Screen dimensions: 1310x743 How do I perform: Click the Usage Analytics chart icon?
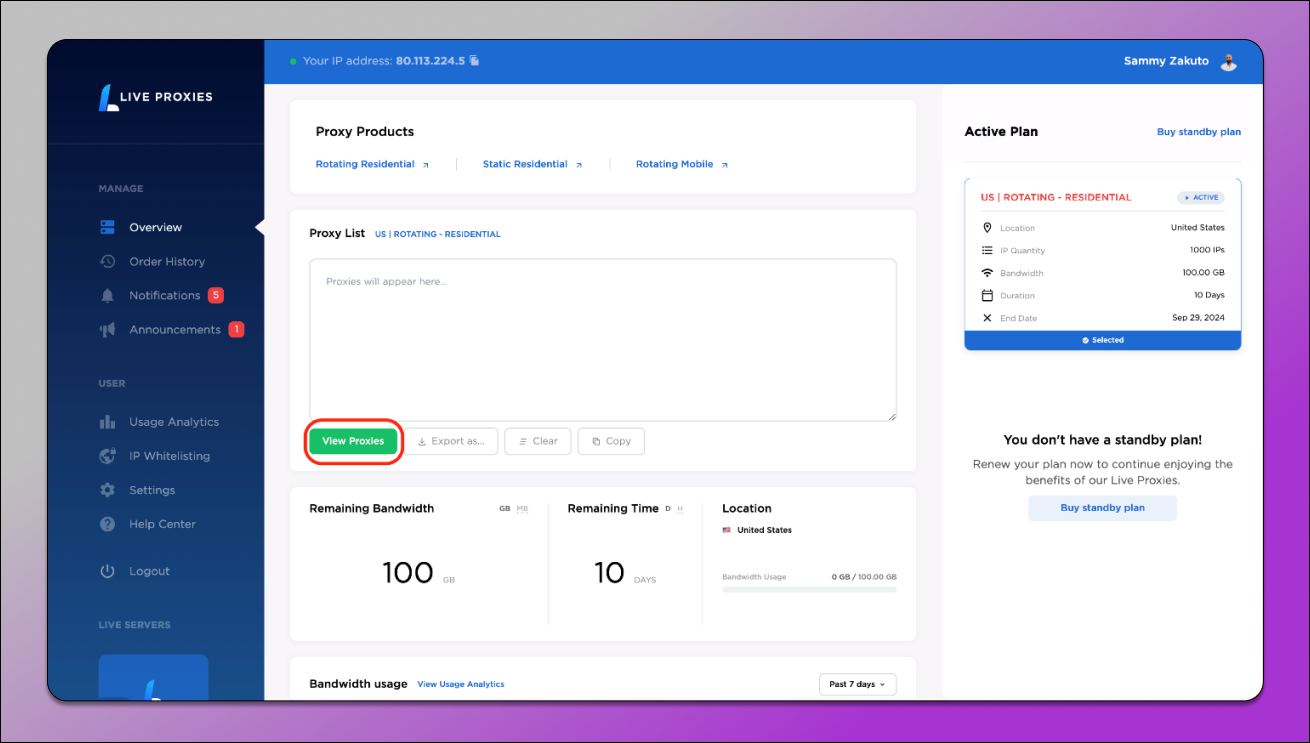[108, 422]
